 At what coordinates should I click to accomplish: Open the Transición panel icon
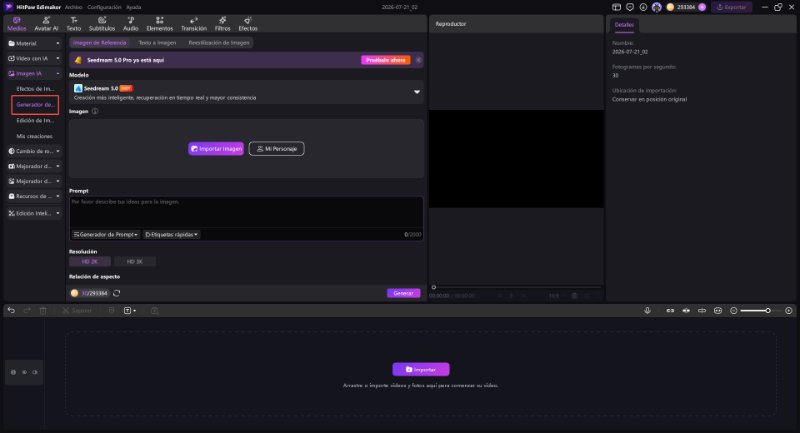point(194,23)
